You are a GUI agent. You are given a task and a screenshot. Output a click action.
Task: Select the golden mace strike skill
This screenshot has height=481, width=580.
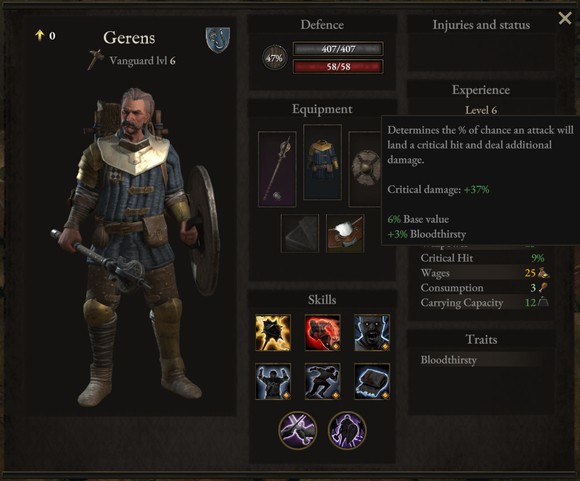click(x=273, y=333)
